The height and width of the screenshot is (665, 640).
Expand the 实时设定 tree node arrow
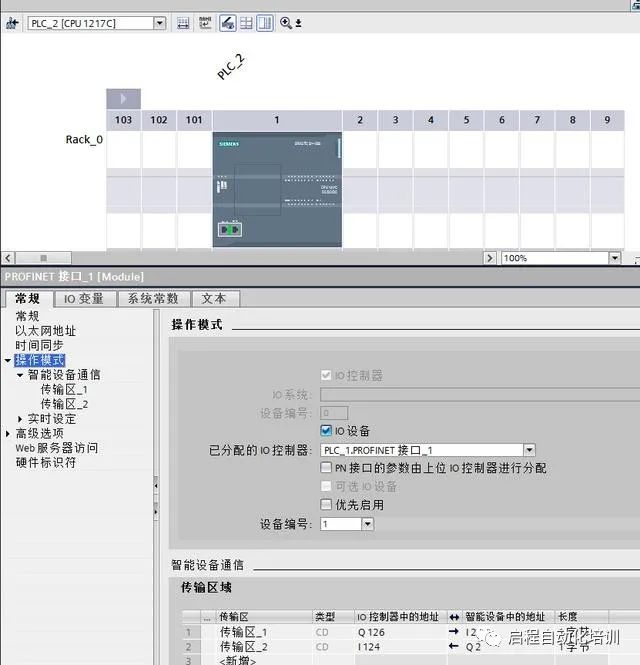20,419
